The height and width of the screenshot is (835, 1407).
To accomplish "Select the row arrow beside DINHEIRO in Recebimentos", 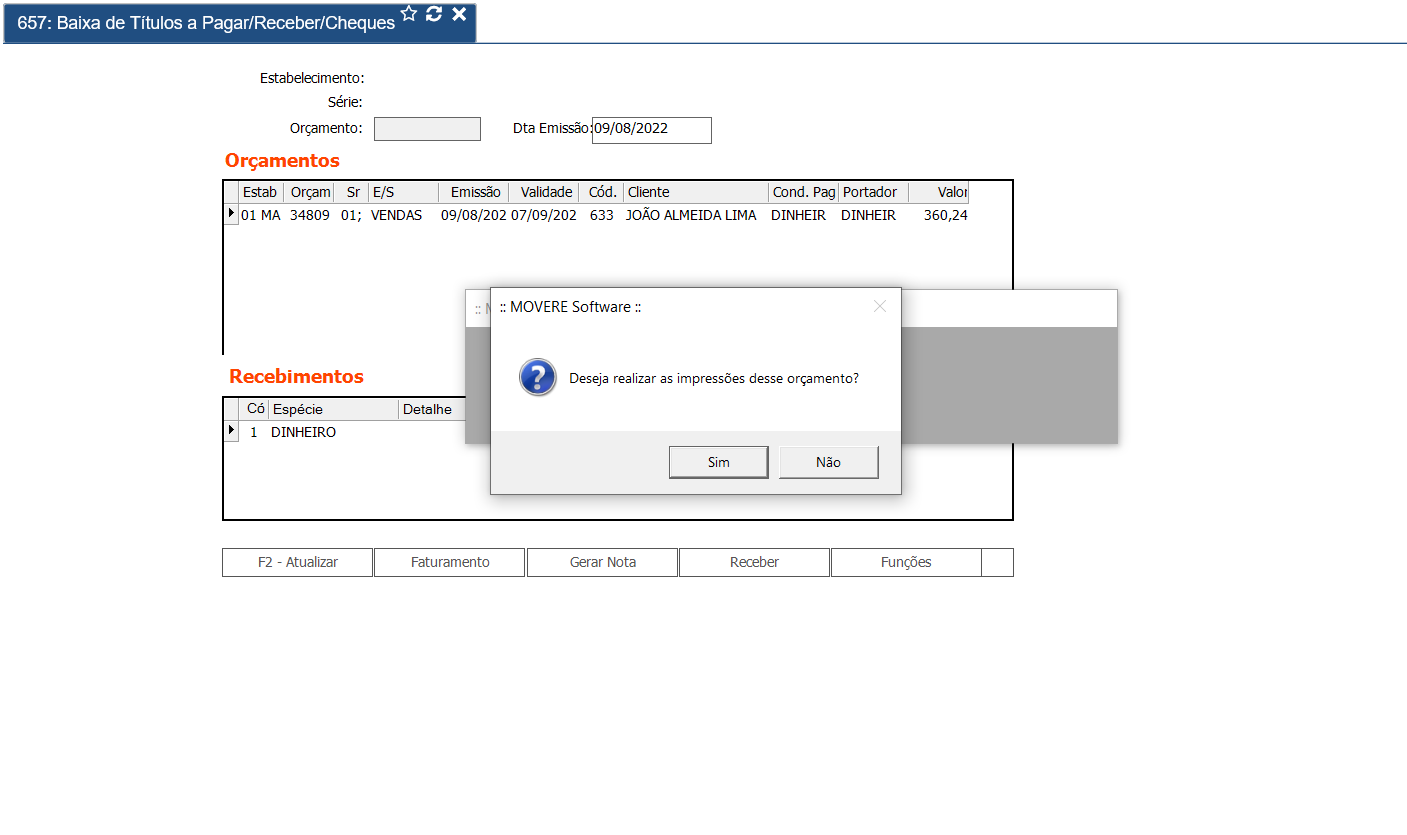I will [x=231, y=431].
